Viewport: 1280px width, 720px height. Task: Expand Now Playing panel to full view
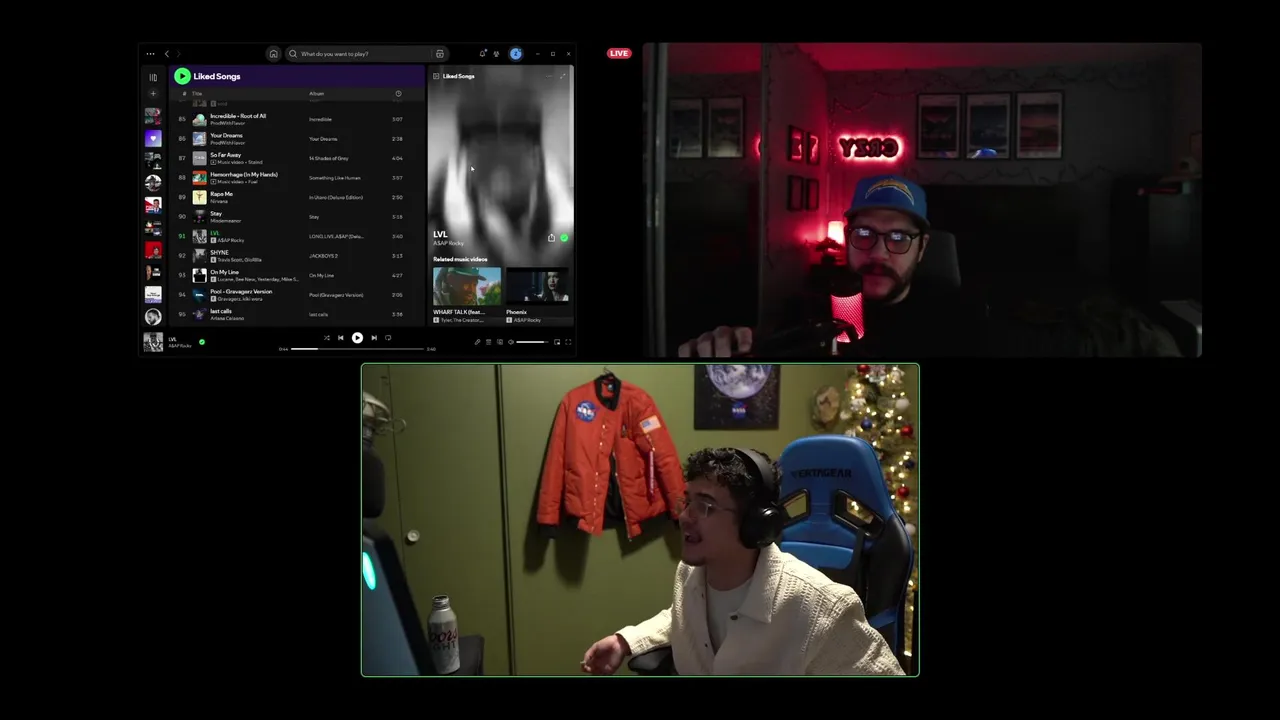tap(563, 76)
